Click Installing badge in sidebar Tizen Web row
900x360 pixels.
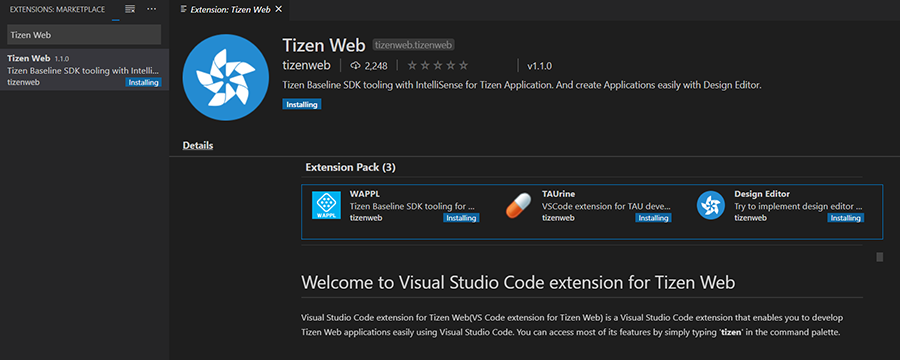[143, 83]
